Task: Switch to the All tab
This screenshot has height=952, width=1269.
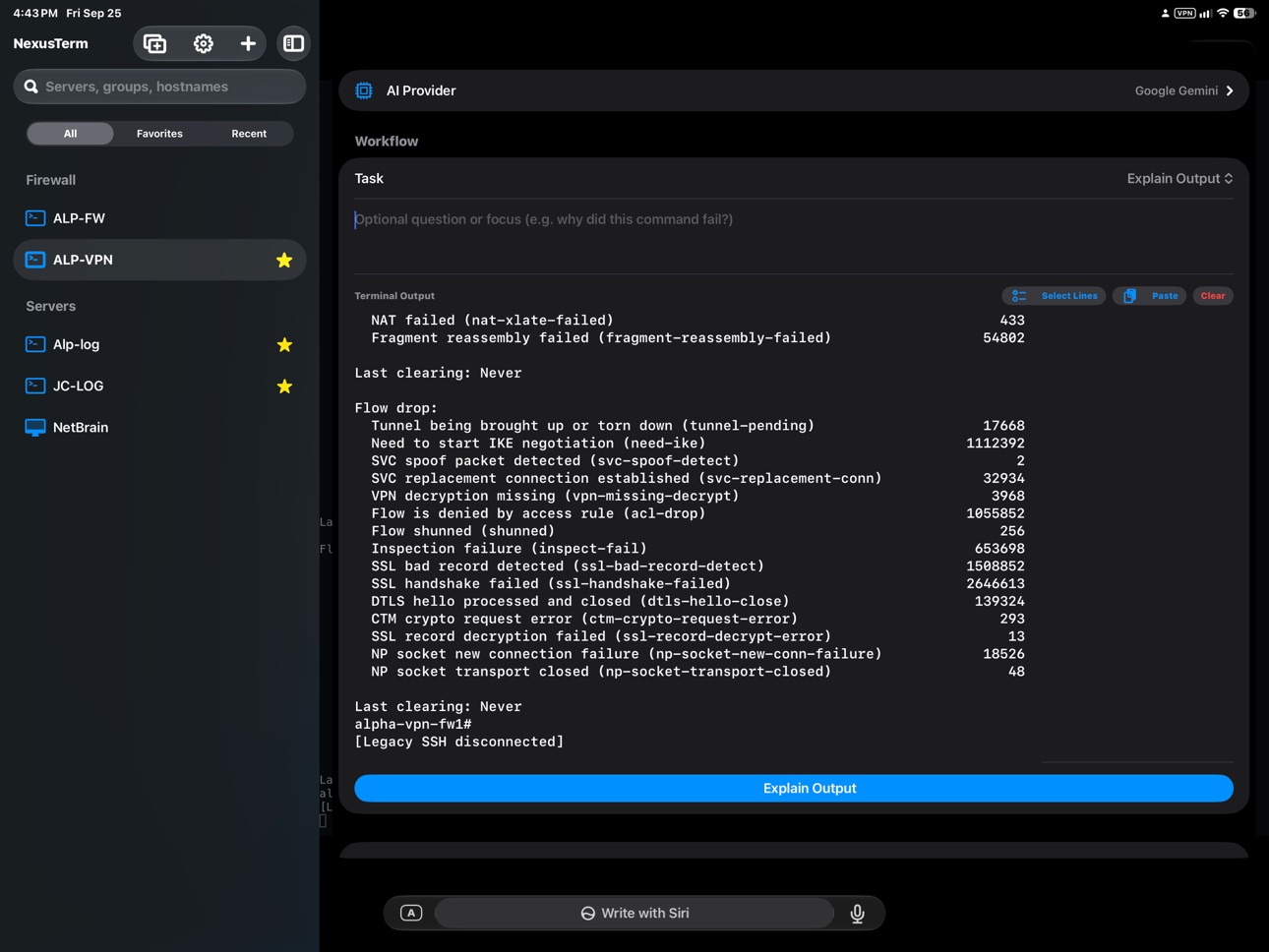Action: pos(70,134)
